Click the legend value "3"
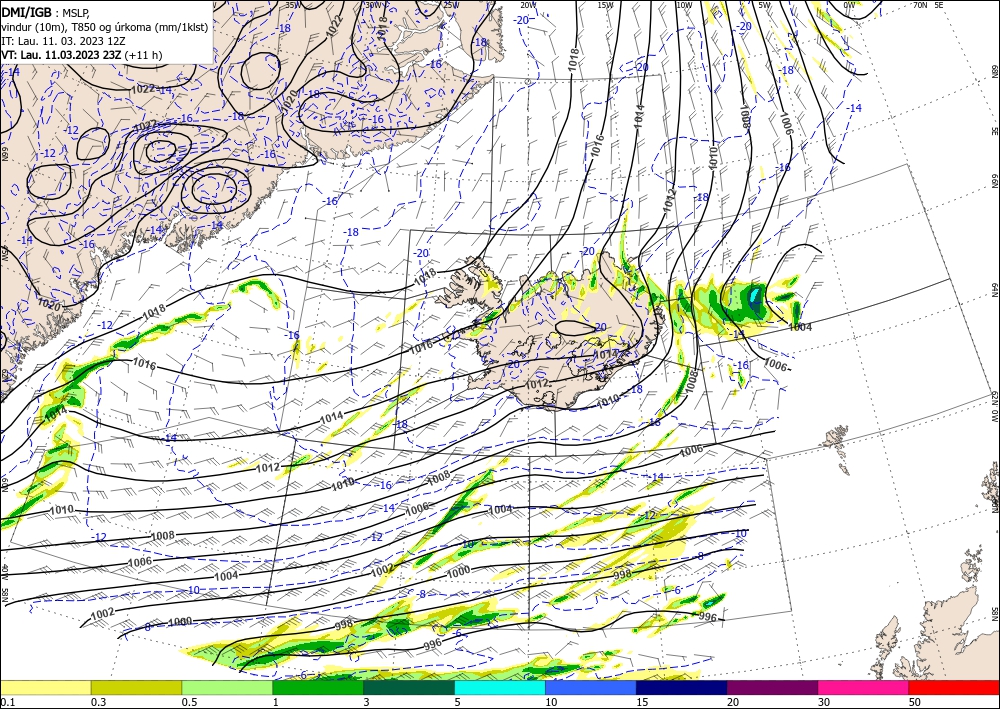 (367, 702)
